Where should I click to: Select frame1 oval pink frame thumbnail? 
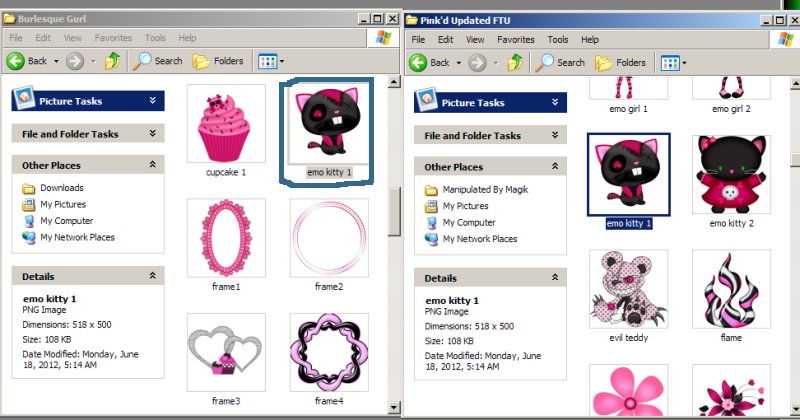[x=226, y=238]
